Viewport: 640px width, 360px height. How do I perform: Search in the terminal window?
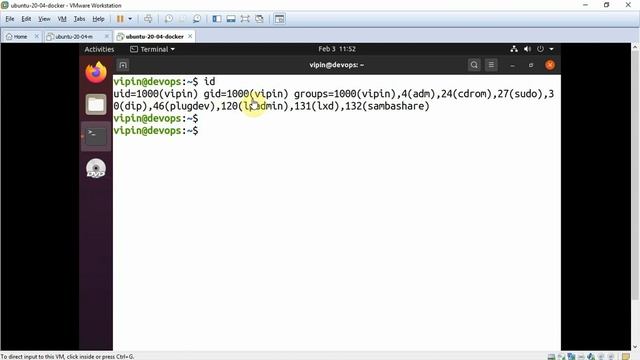point(474,65)
